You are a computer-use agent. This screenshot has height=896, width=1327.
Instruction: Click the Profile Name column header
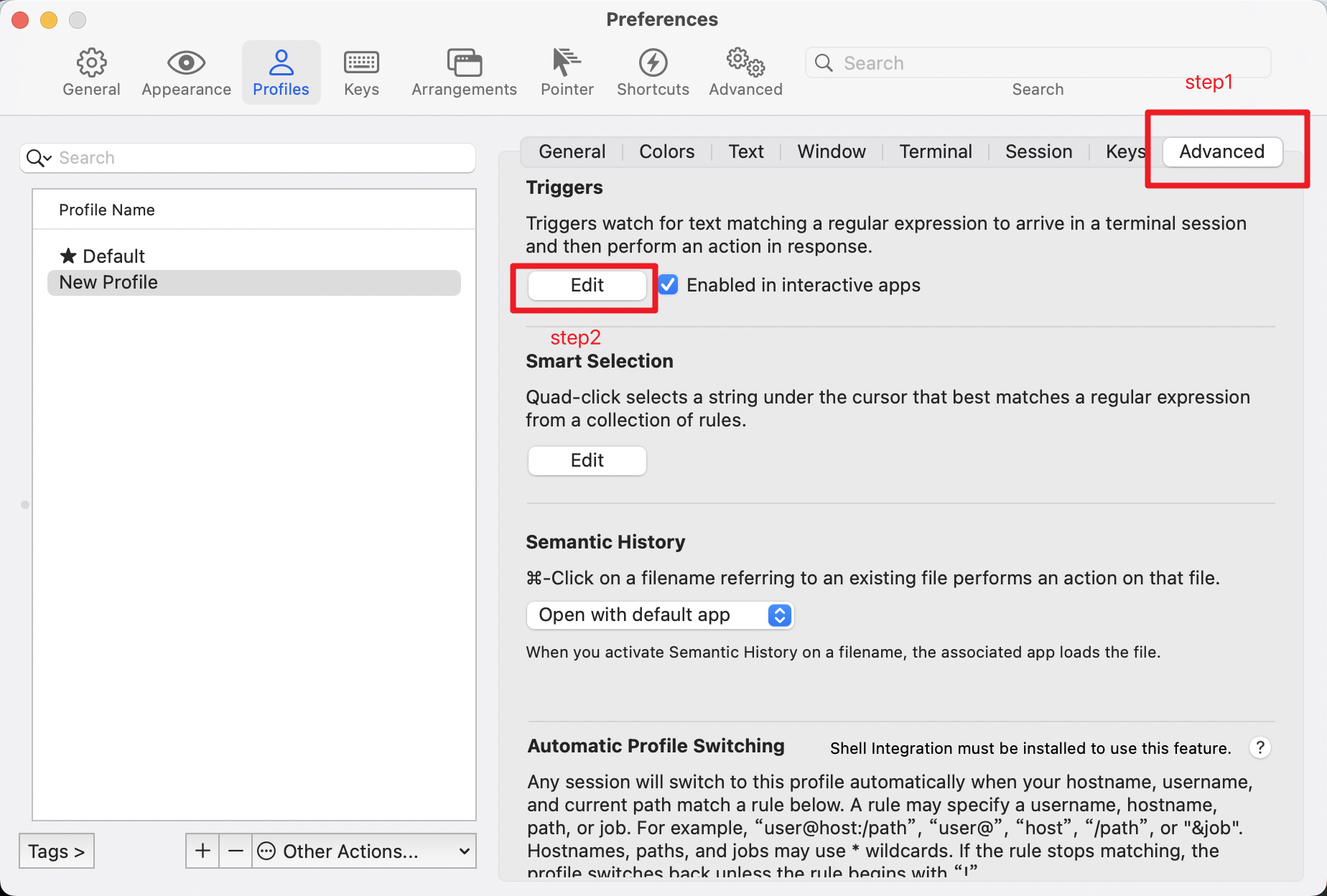coord(254,210)
